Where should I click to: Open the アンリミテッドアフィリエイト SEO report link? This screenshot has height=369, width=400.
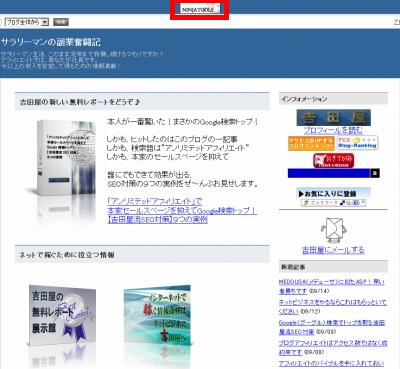[182, 210]
